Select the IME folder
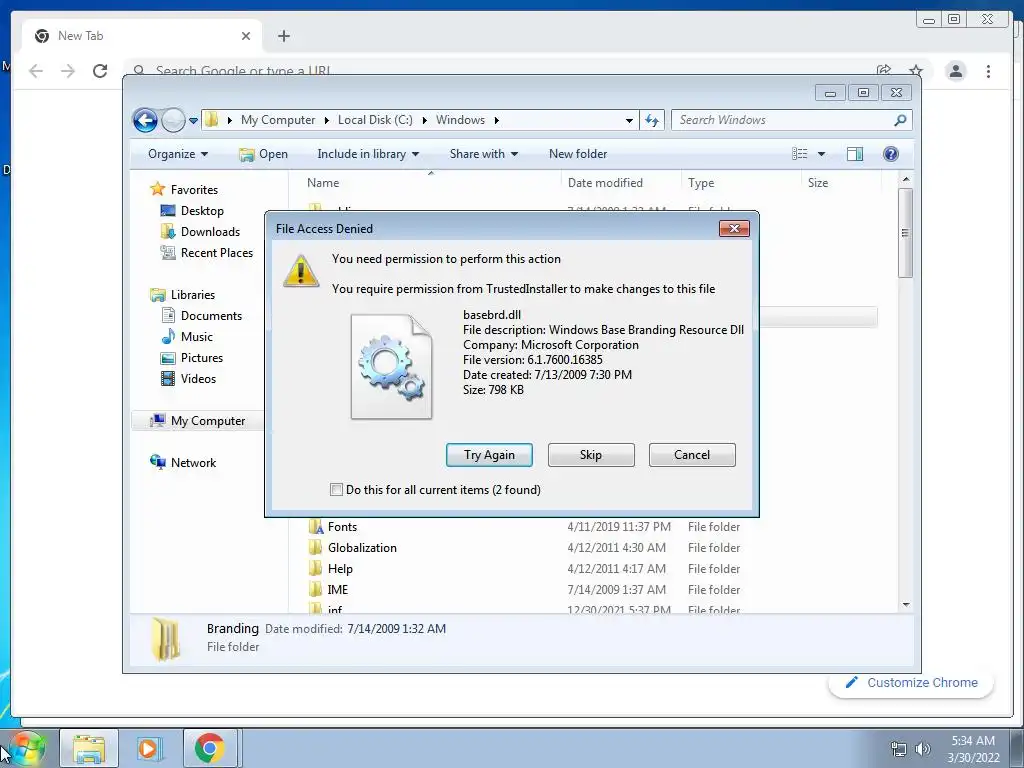The height and width of the screenshot is (768, 1024). [338, 590]
